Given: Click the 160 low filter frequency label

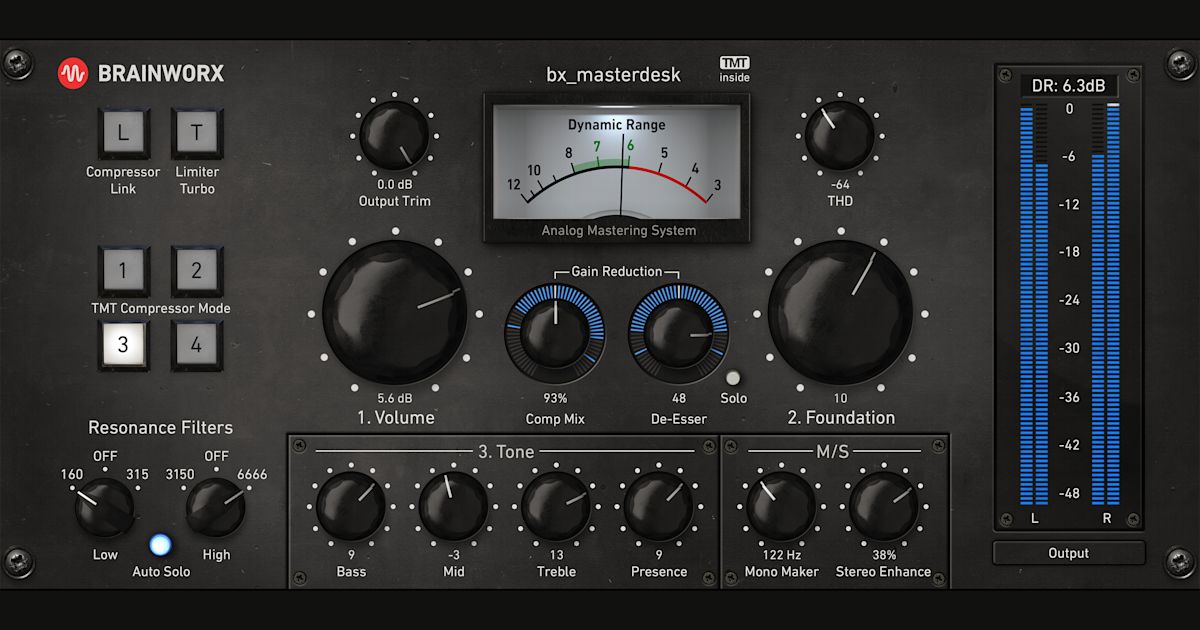Looking at the screenshot, I should click(72, 474).
